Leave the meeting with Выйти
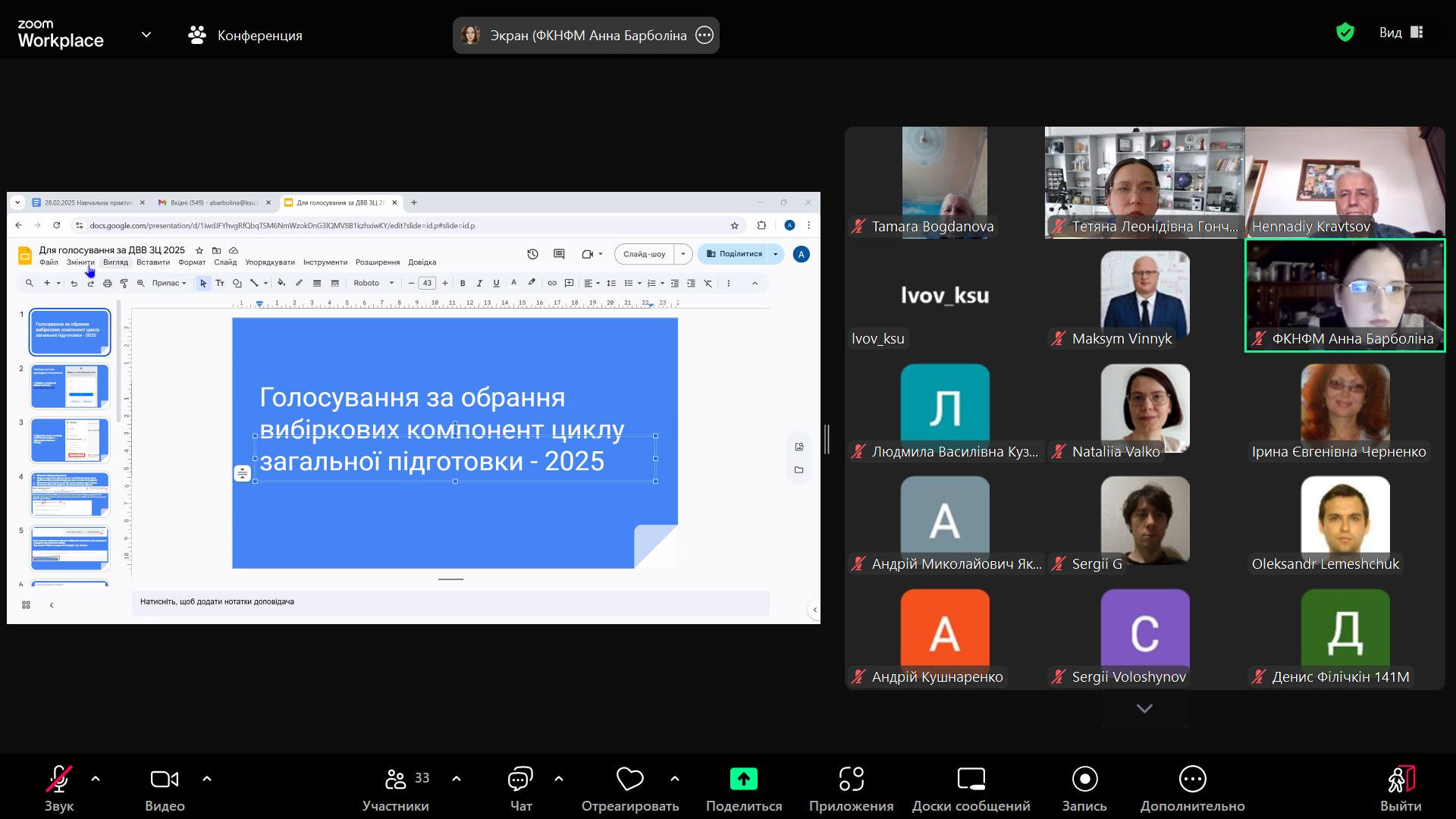This screenshot has width=1456, height=819. point(1401,789)
